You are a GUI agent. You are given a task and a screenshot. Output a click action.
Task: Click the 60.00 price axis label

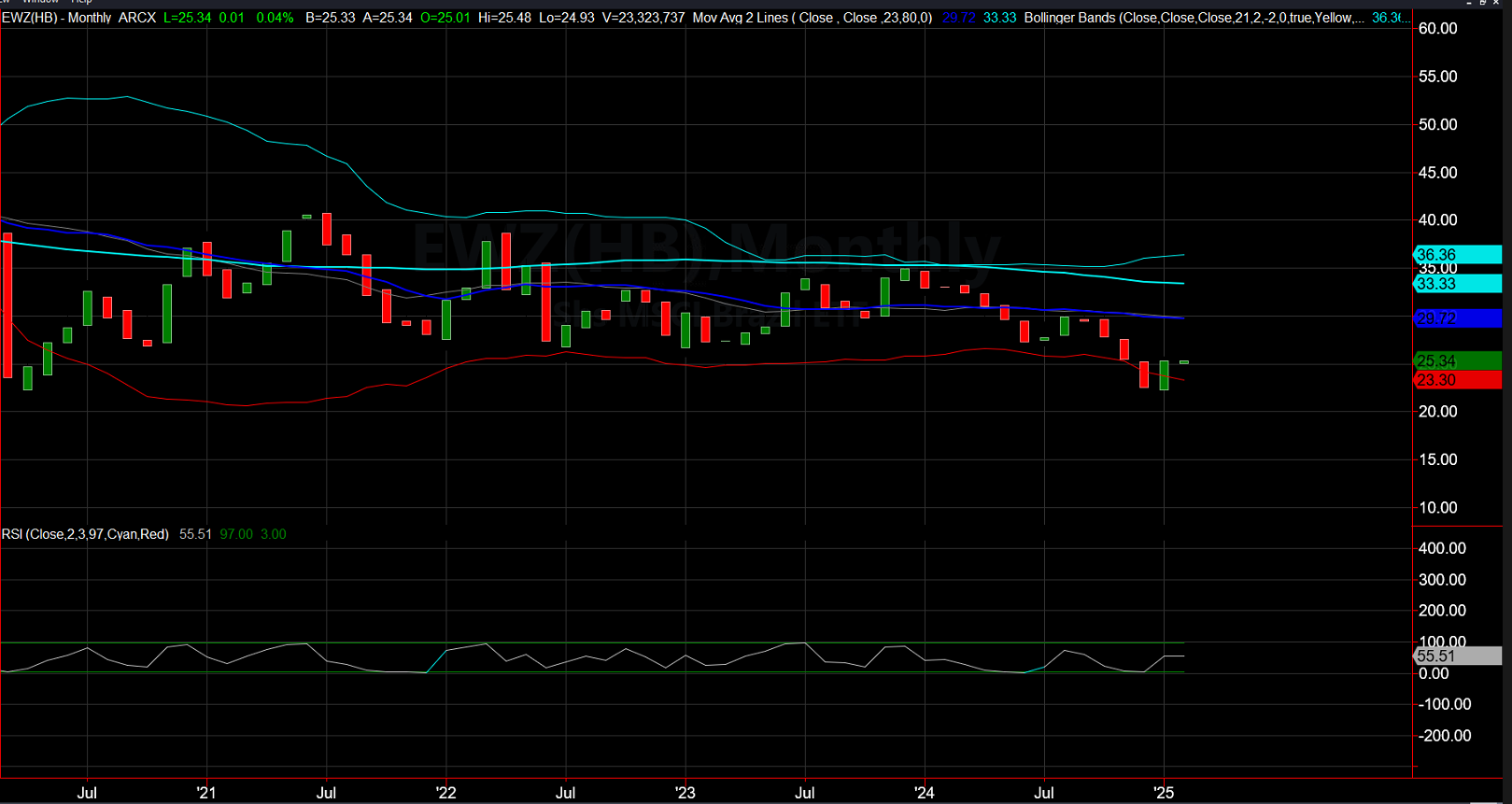click(x=1437, y=28)
